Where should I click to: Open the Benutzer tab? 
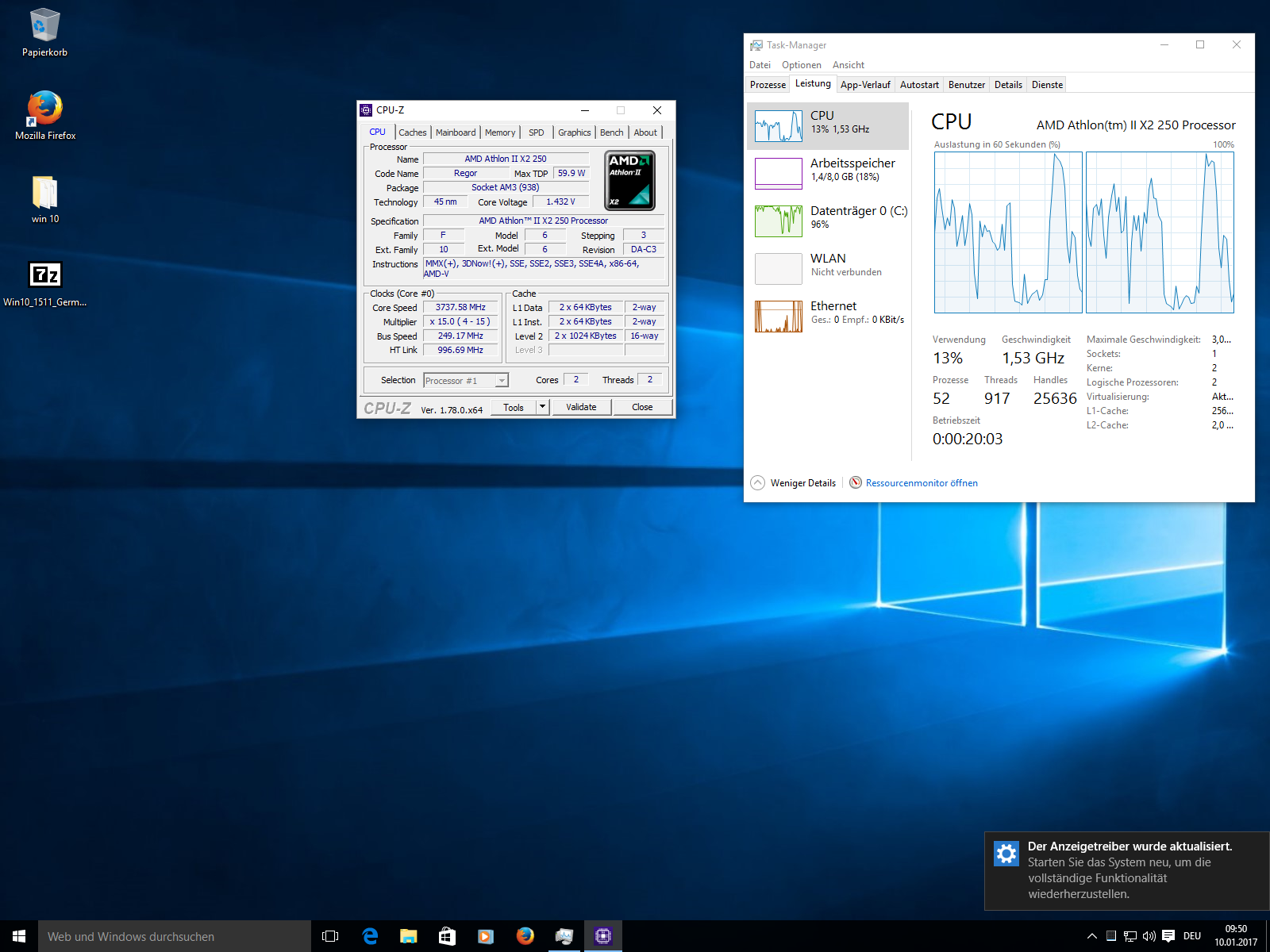(967, 85)
